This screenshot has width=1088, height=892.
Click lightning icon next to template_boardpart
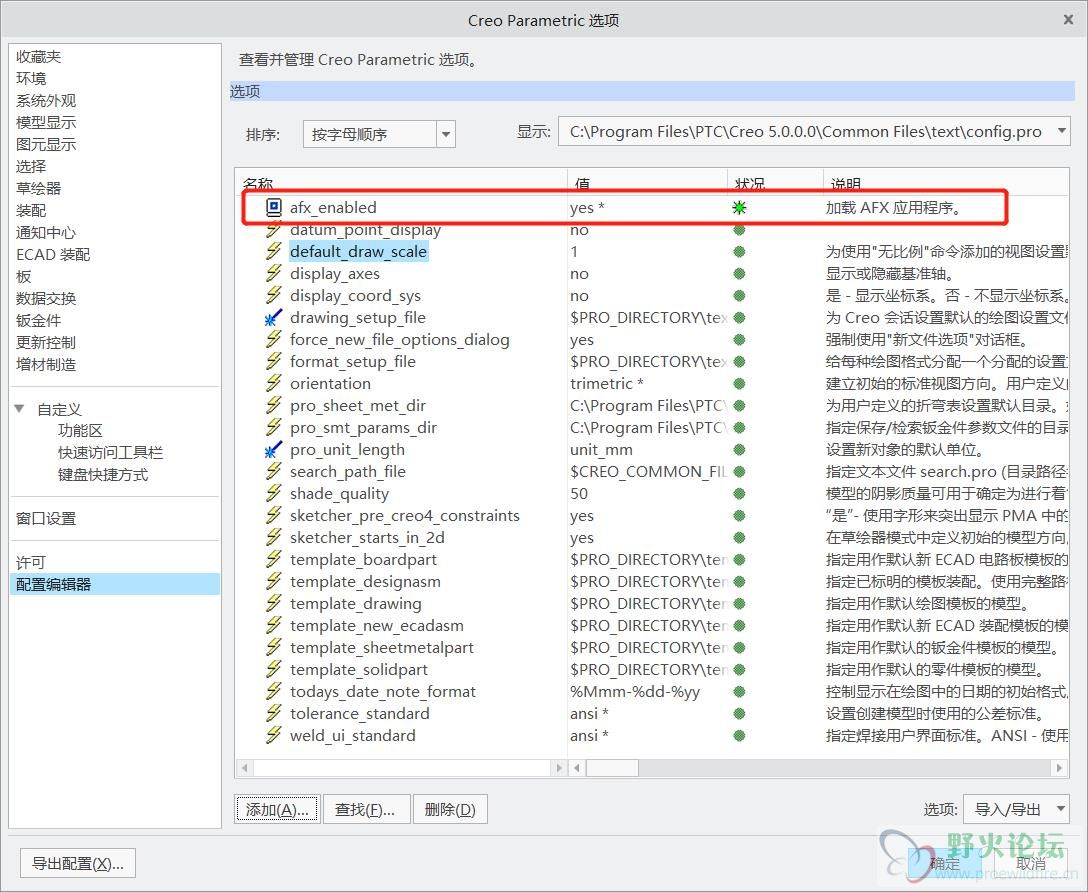click(273, 559)
